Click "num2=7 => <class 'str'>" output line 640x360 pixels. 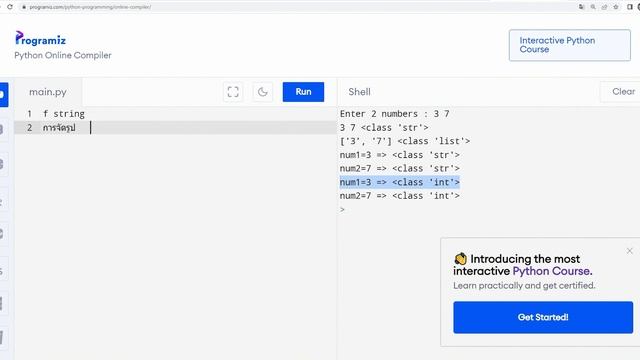click(x=400, y=169)
